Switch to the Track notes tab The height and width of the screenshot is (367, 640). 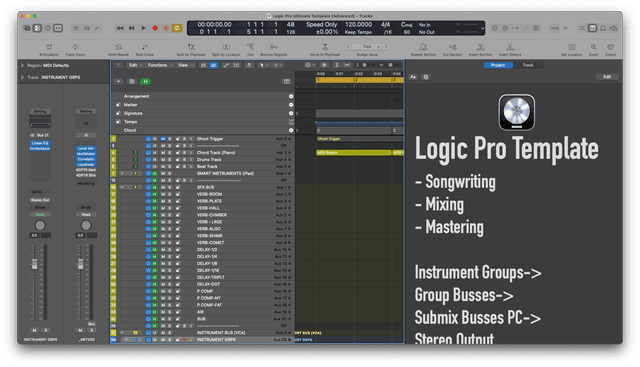pos(528,65)
